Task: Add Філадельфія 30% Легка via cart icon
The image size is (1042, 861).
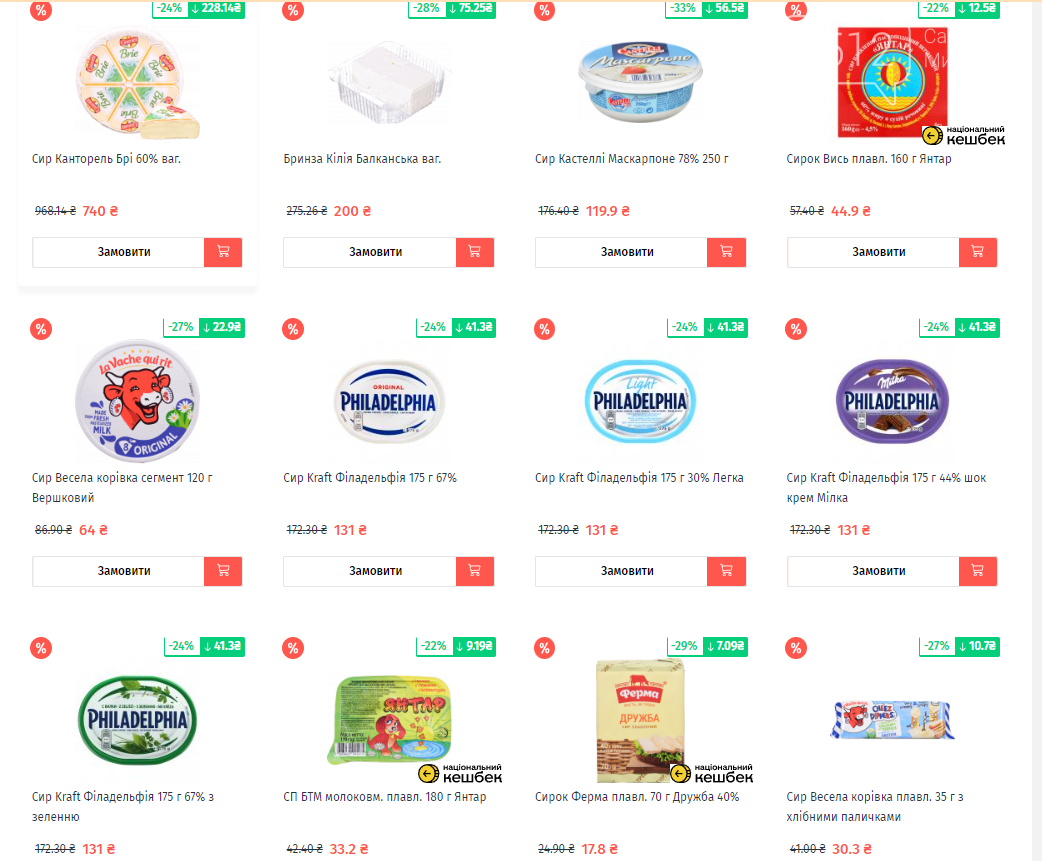Action: click(726, 571)
